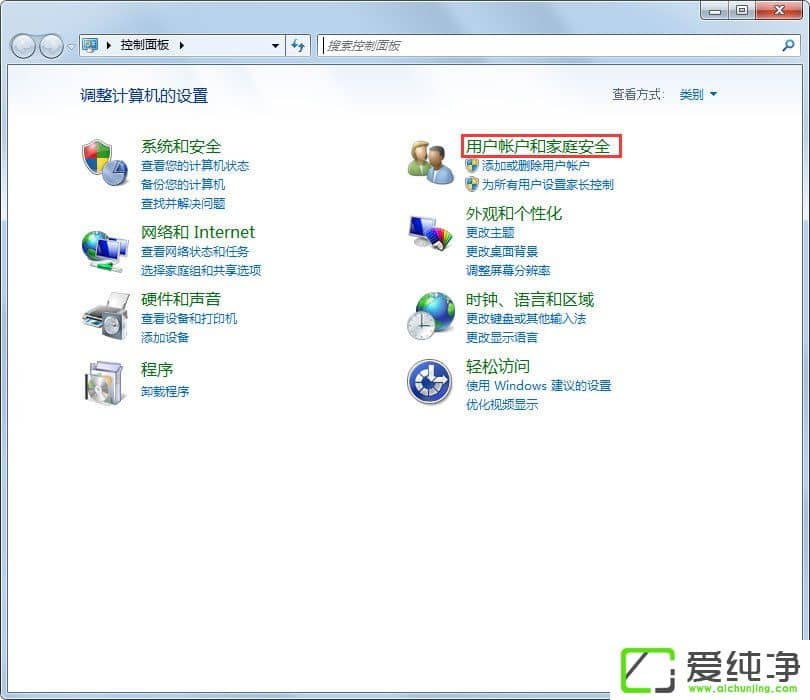Select the 时钟、语言和区域 clock icon

coord(429,316)
